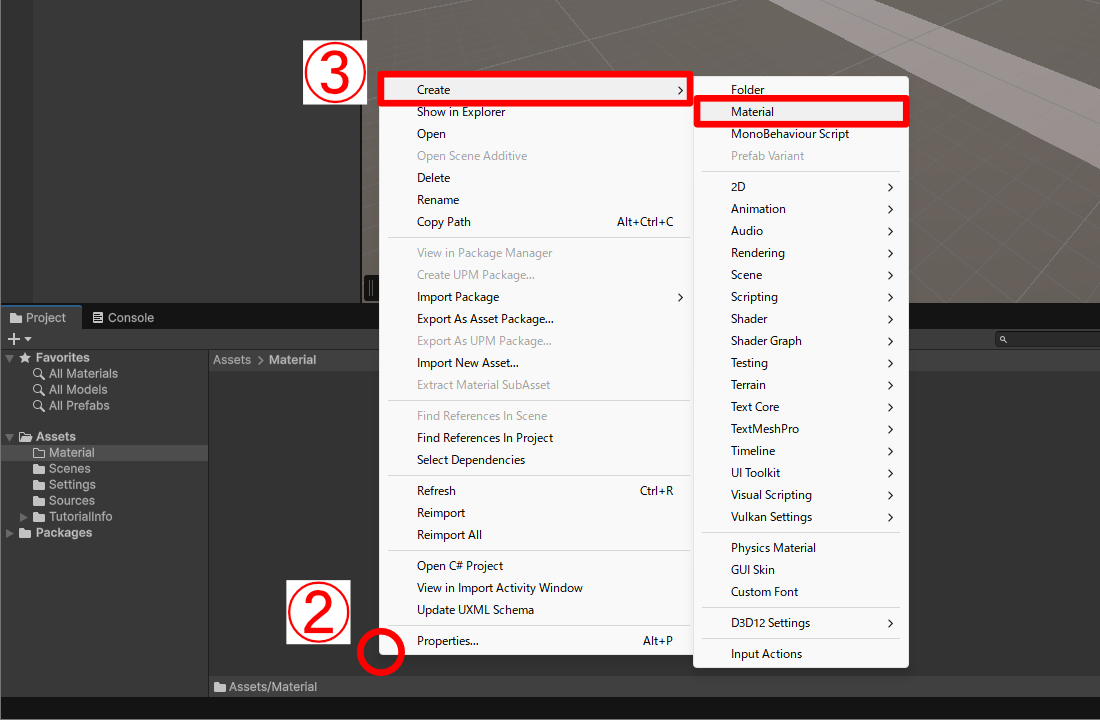
Task: Collapse the Assets tree node
Action: tap(10, 437)
